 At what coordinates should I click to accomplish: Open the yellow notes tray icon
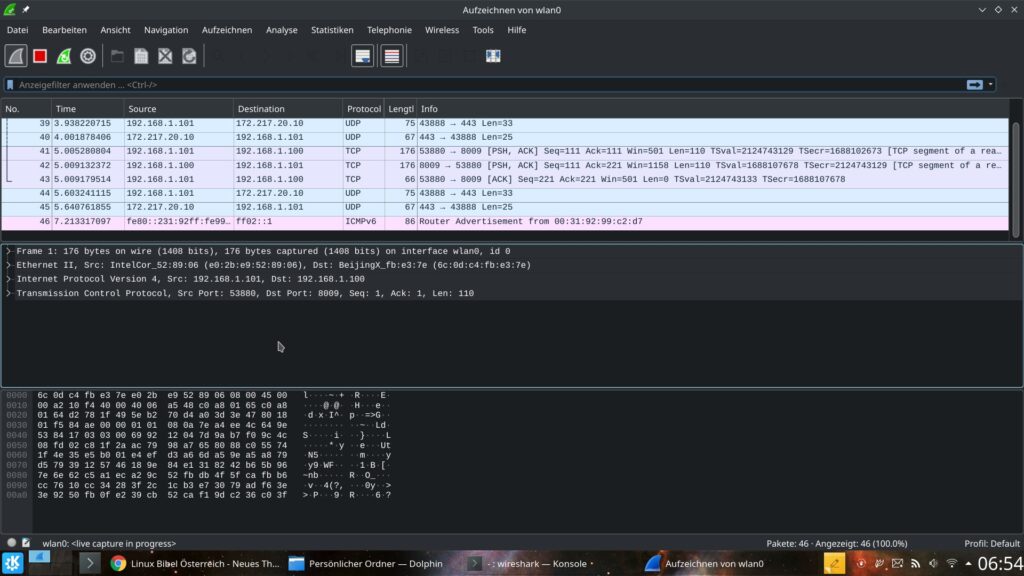(834, 564)
